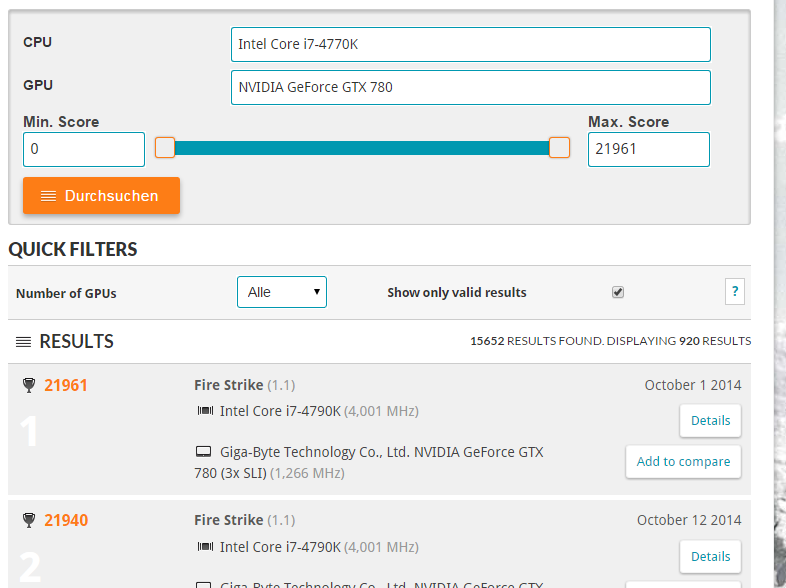
Task: Open the 21961 score result
Action: click(x=66, y=385)
